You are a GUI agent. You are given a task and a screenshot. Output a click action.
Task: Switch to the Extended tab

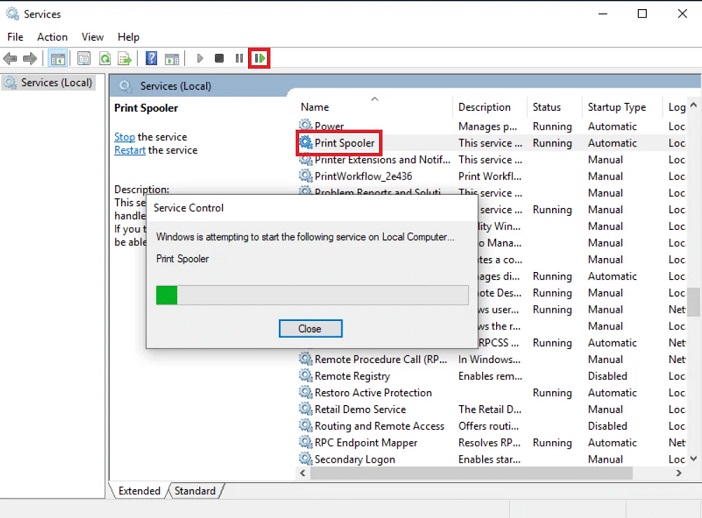coord(139,491)
